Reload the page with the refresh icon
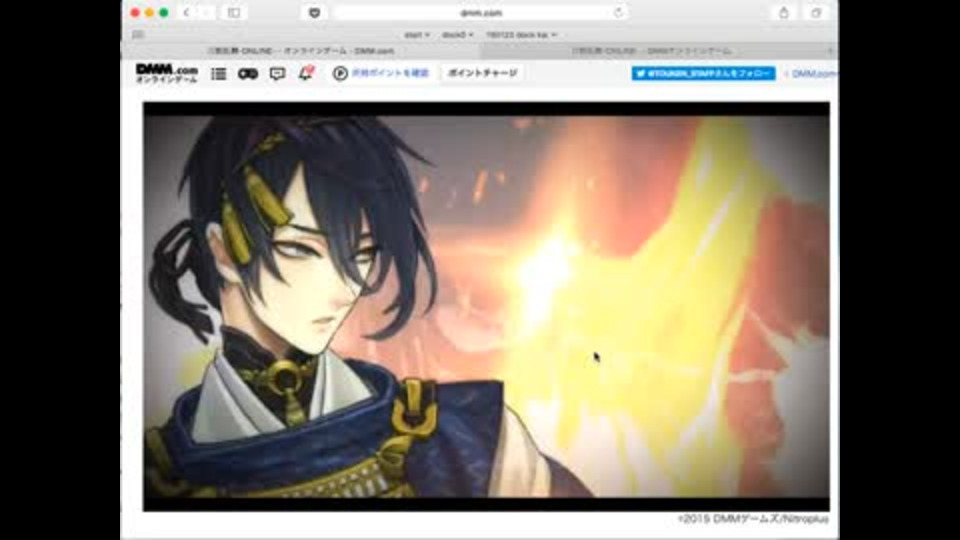 (x=618, y=12)
